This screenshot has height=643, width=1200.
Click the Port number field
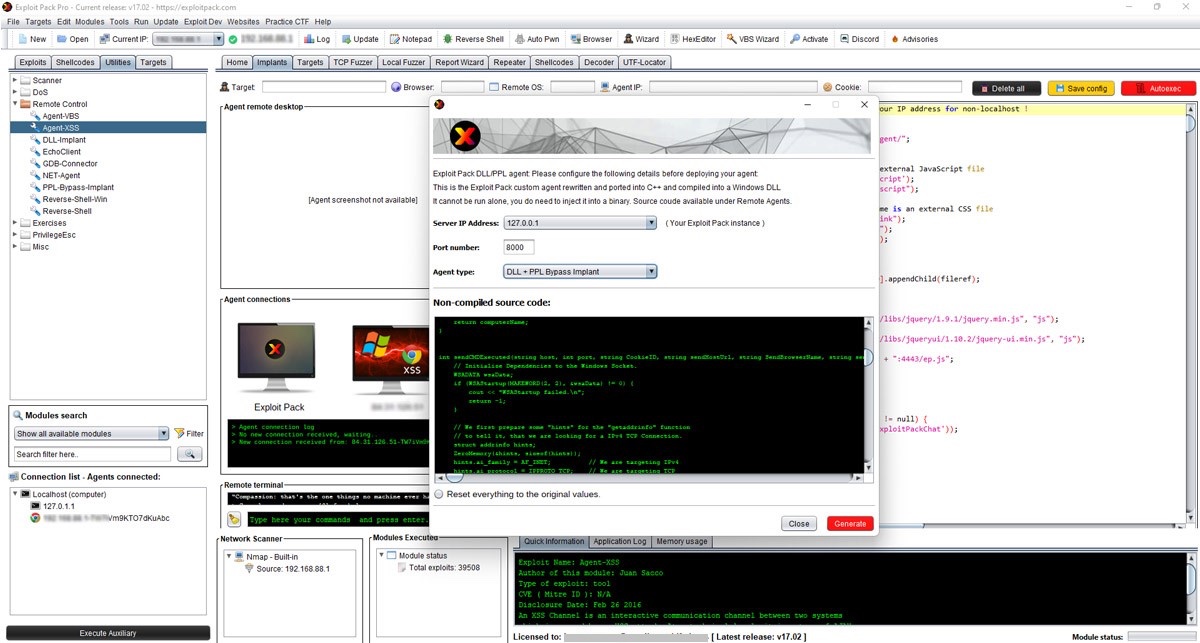pos(519,247)
